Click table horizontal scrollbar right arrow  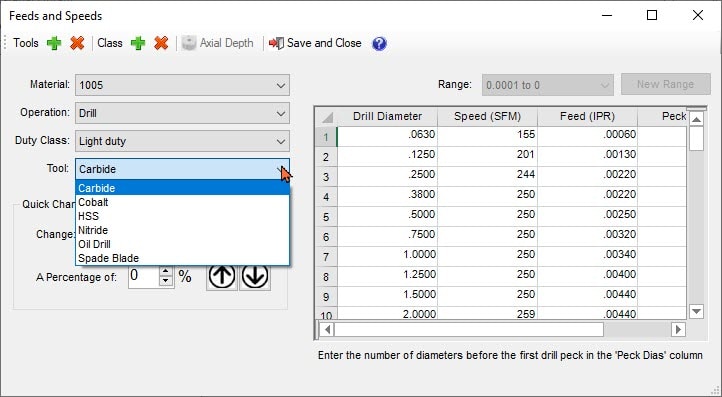tap(678, 329)
